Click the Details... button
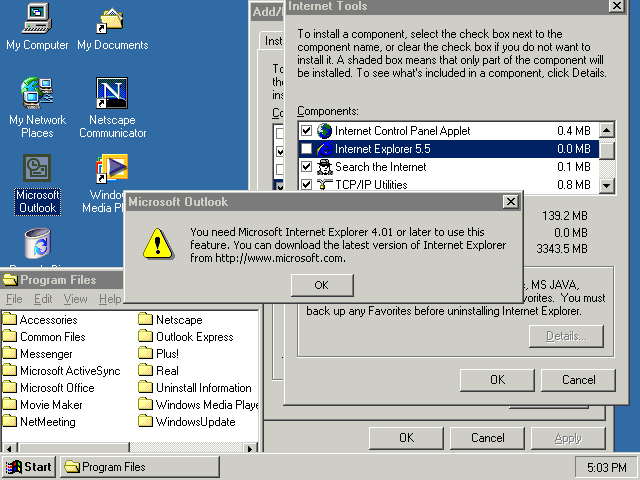The width and height of the screenshot is (640, 480). coord(566,336)
